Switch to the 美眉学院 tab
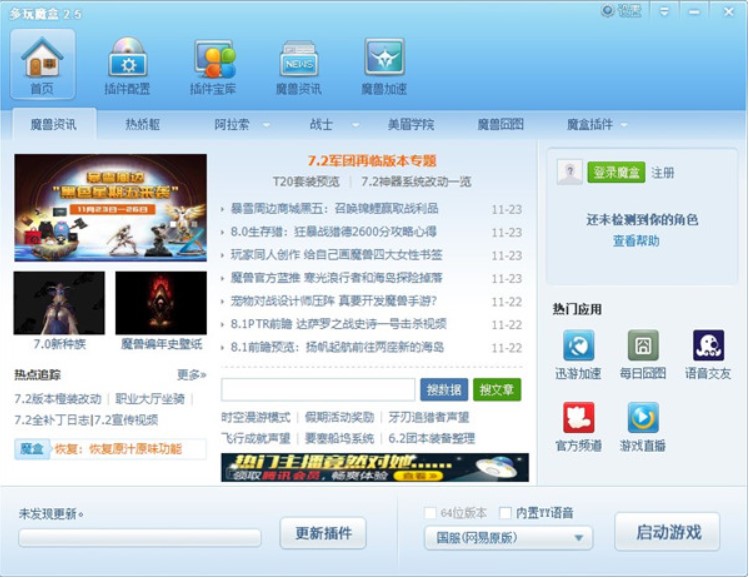 coord(411,125)
